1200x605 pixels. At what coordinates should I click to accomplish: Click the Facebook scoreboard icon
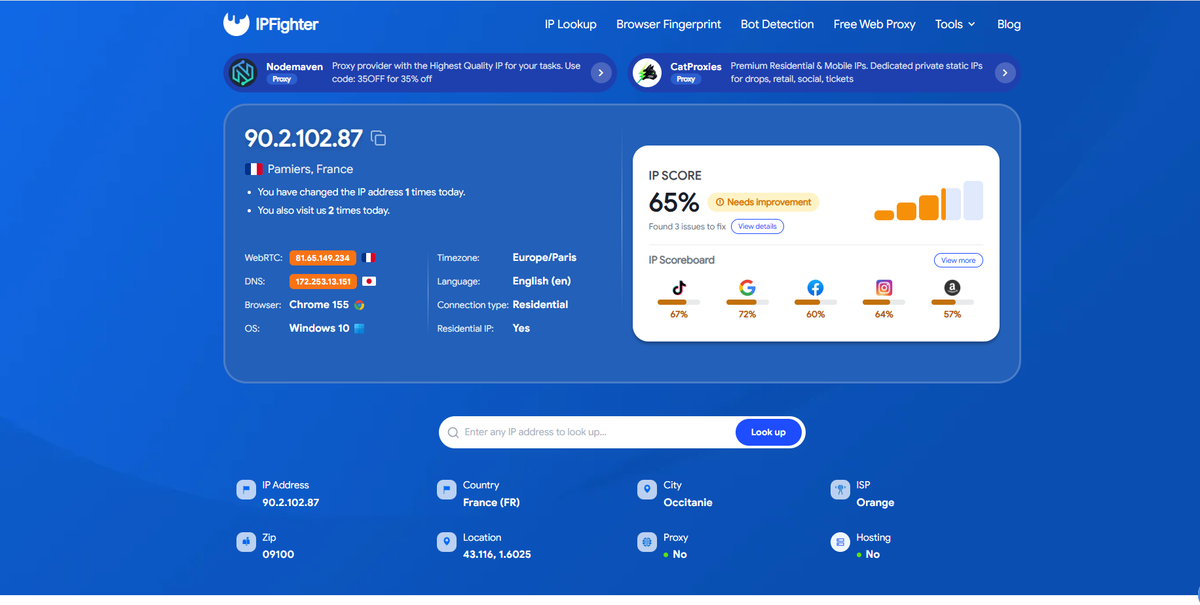pos(815,287)
